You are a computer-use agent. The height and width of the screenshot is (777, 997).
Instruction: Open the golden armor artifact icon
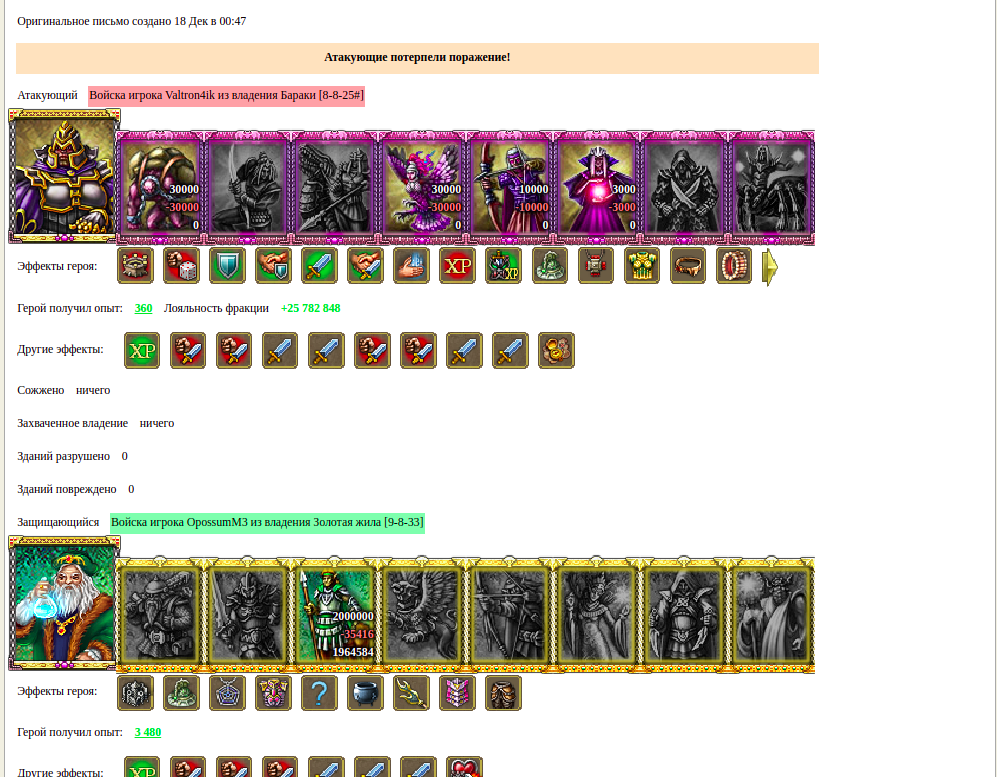click(x=642, y=266)
